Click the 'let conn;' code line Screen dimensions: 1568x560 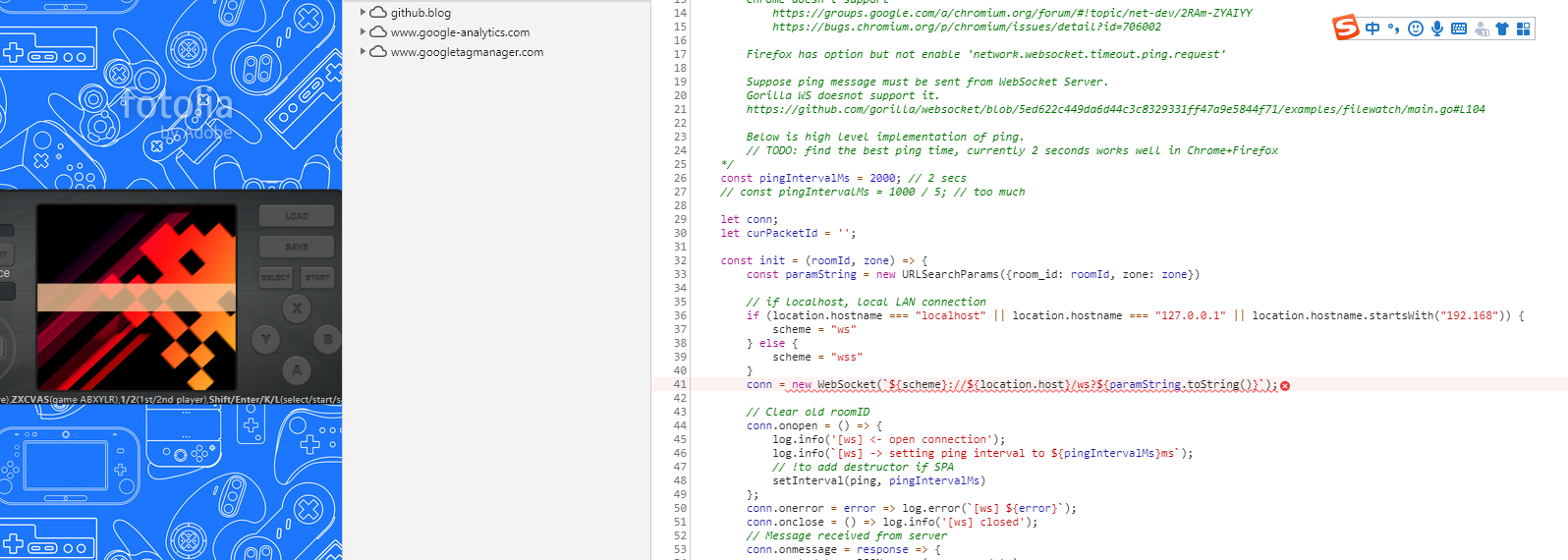(x=749, y=219)
